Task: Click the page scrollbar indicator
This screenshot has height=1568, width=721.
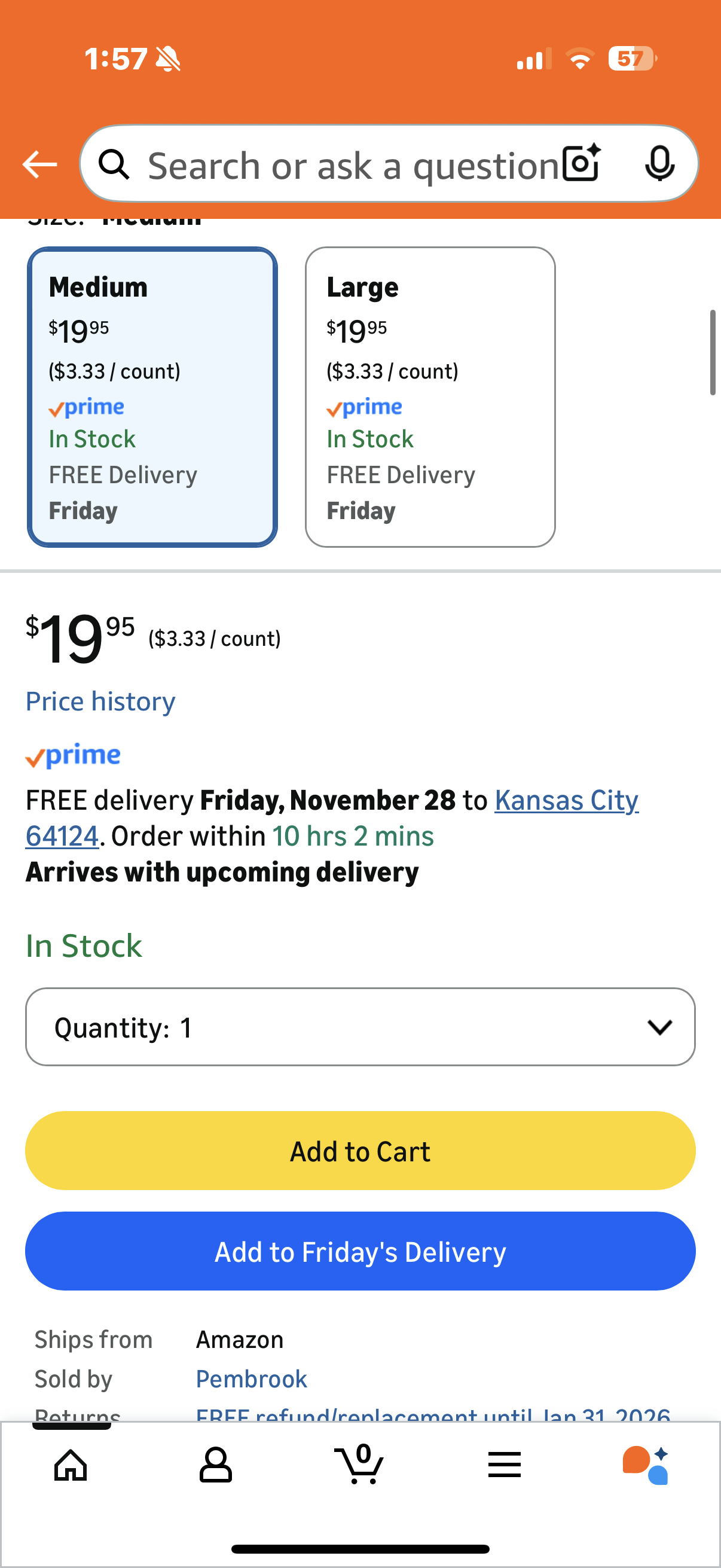Action: pyautogui.click(x=713, y=353)
